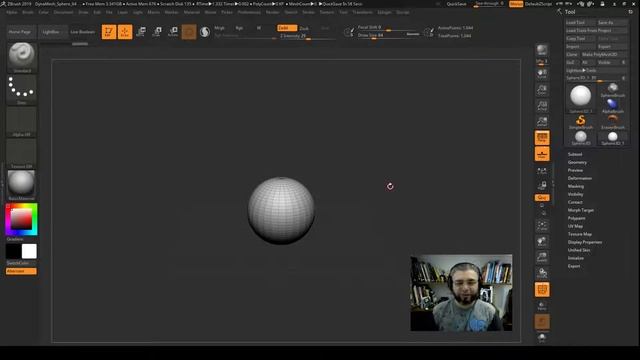This screenshot has width=640, height=360.
Task: Expand the Polypaint subpalette
Action: click(576, 218)
